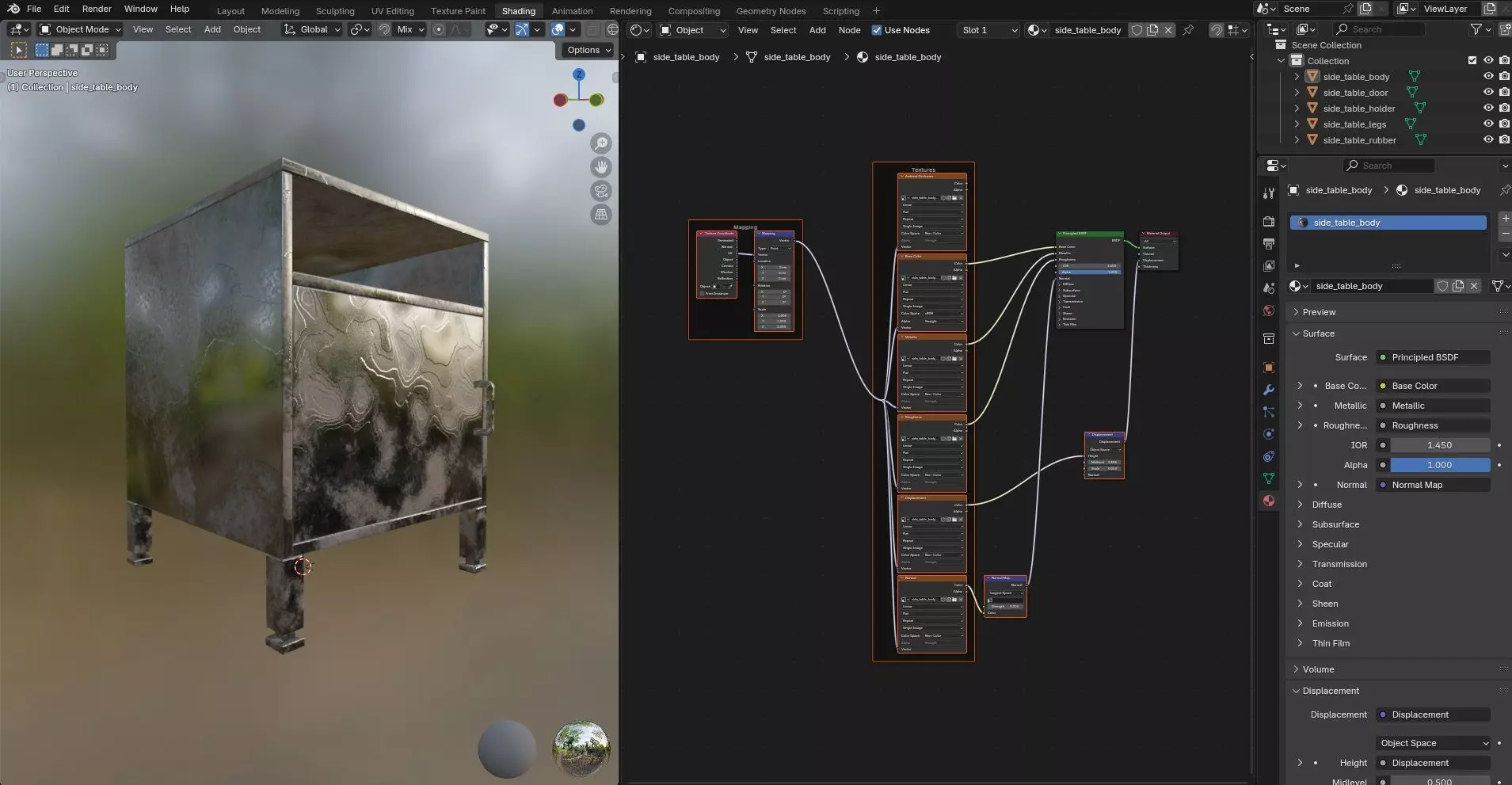1512x785 pixels.
Task: Hide side_table_door in viewport
Action: (1488, 93)
